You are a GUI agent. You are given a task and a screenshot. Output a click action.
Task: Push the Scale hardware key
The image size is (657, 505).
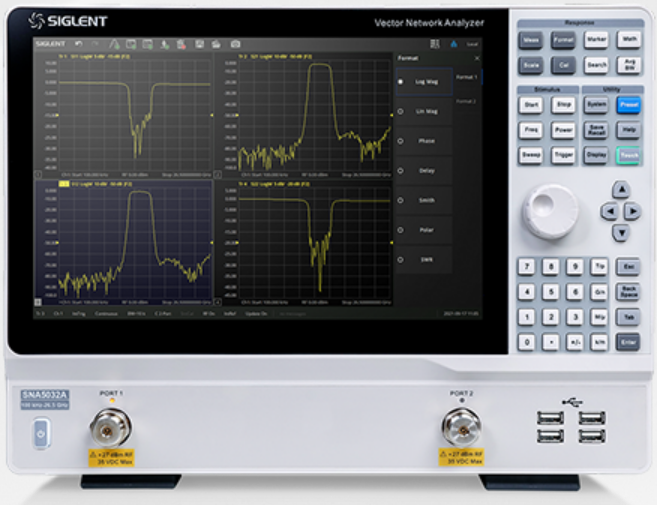click(x=531, y=65)
